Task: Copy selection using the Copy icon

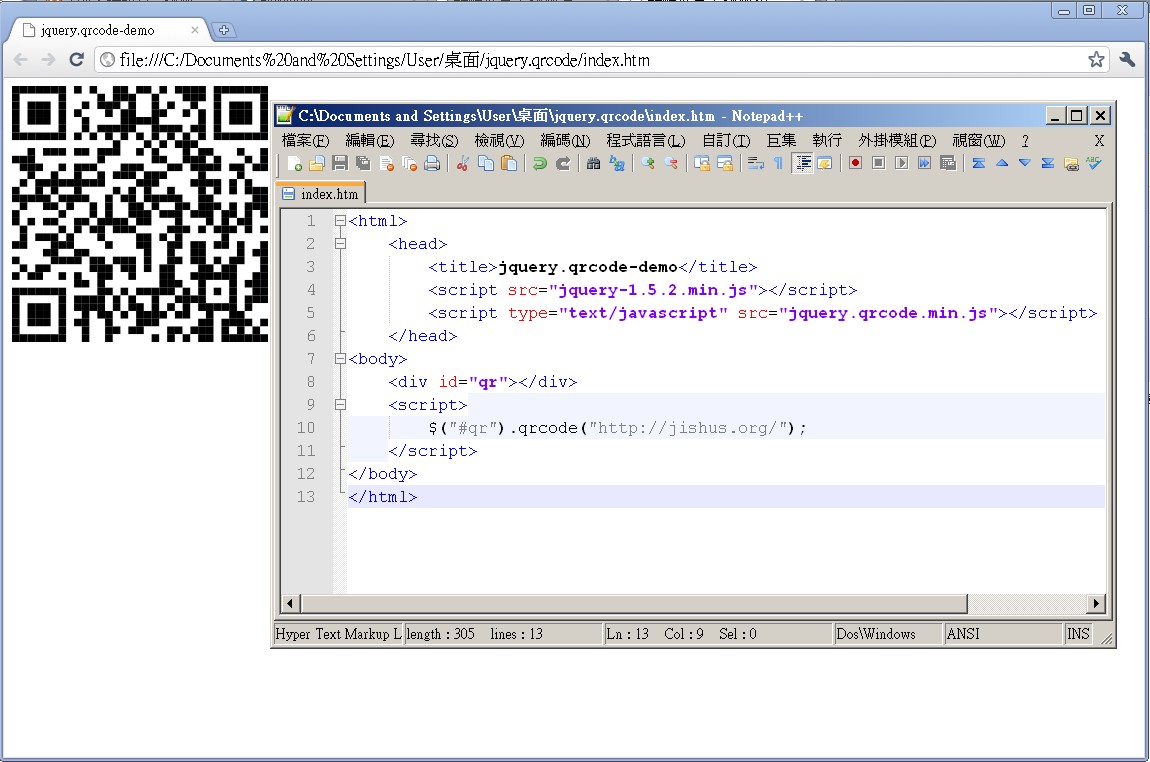Action: coord(486,164)
